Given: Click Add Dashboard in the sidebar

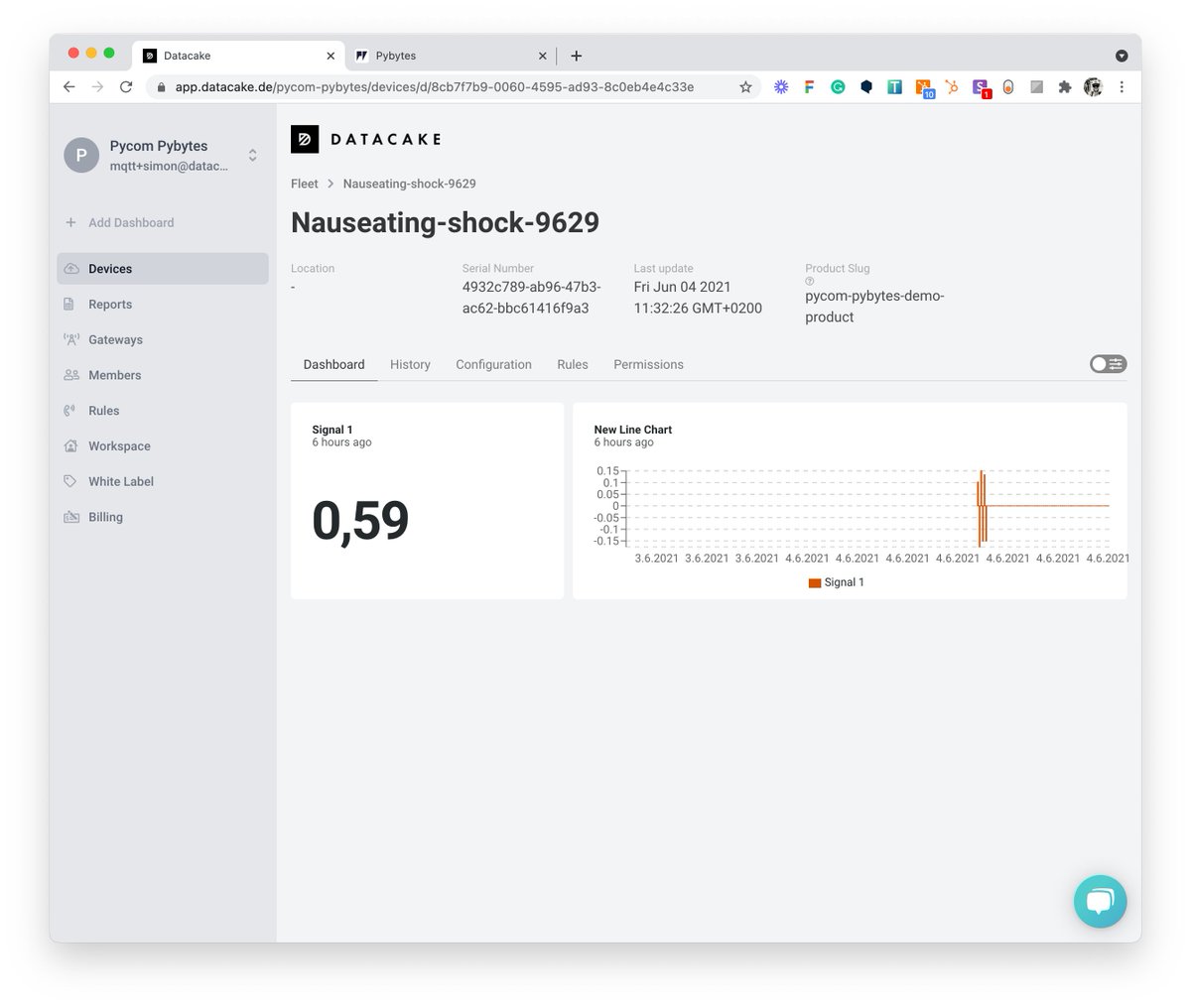Looking at the screenshot, I should coord(129,222).
